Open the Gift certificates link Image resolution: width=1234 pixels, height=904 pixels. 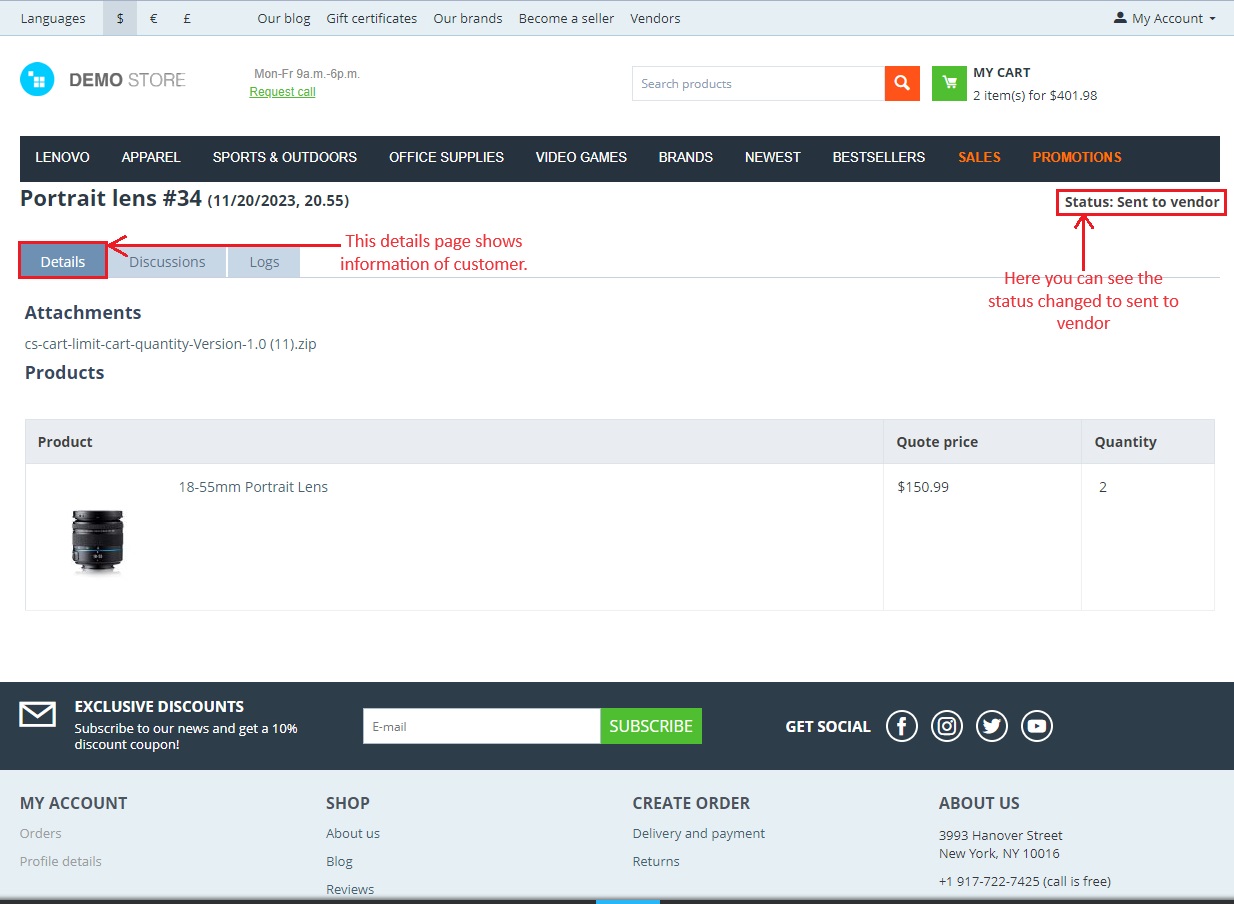[372, 18]
